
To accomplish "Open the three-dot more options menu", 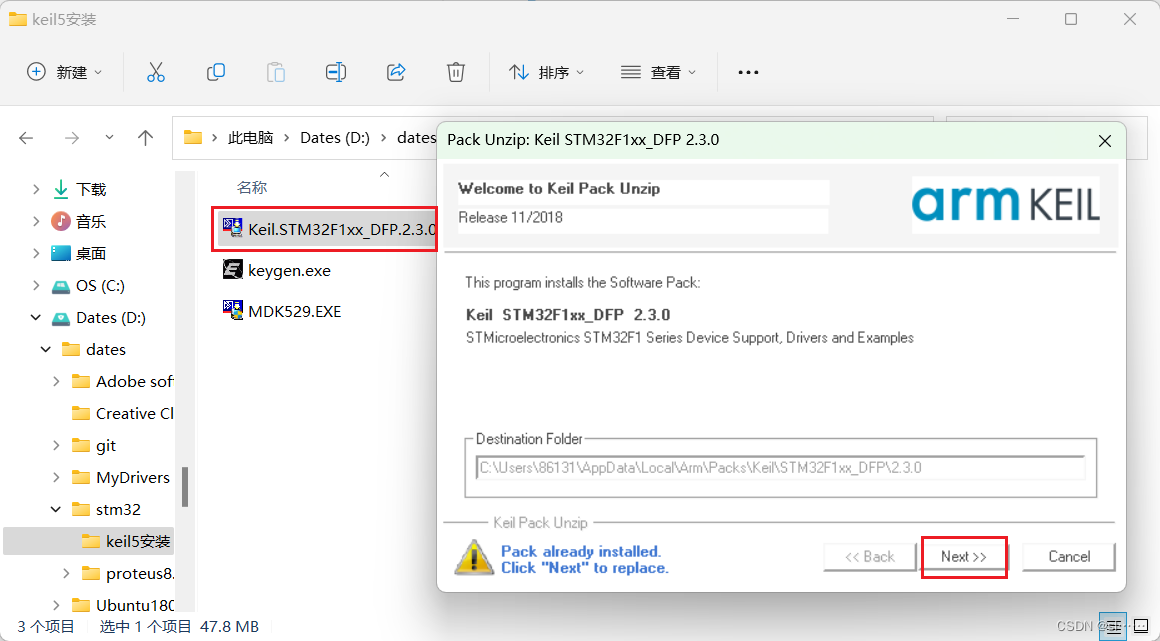I will point(749,72).
